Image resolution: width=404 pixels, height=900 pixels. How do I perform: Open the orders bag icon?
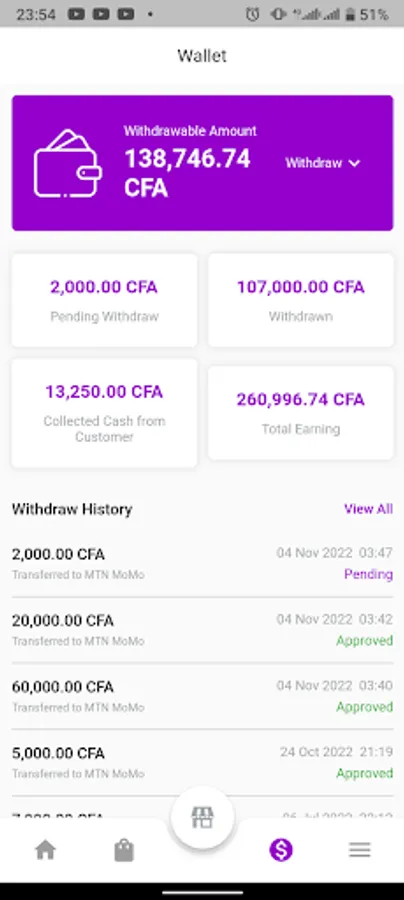point(124,850)
